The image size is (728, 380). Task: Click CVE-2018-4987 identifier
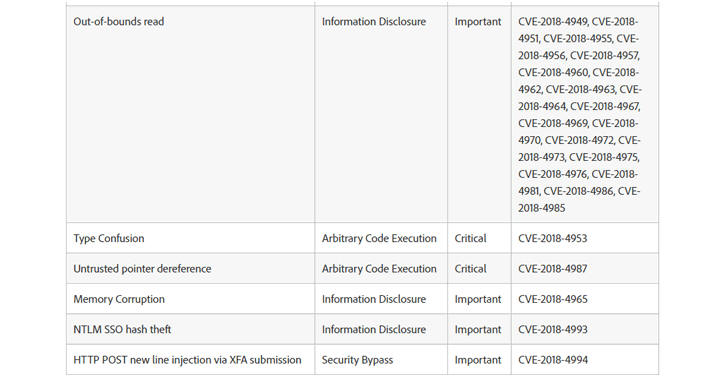pyautogui.click(x=552, y=269)
